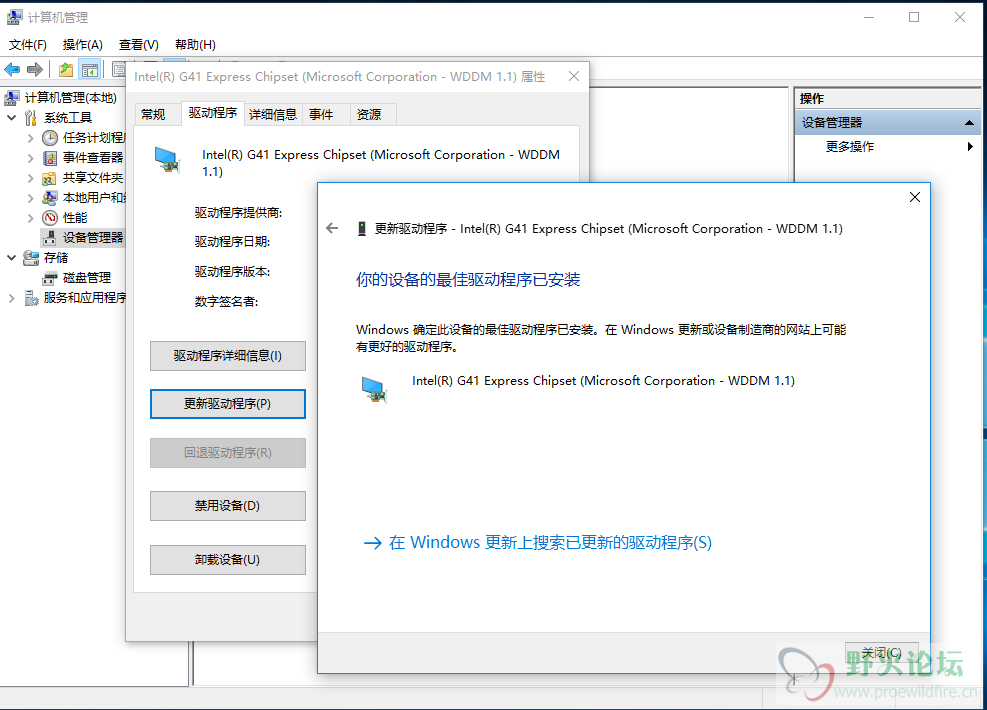Click the back arrow in update driver wizard
Image resolution: width=987 pixels, height=710 pixels.
pyautogui.click(x=332, y=228)
